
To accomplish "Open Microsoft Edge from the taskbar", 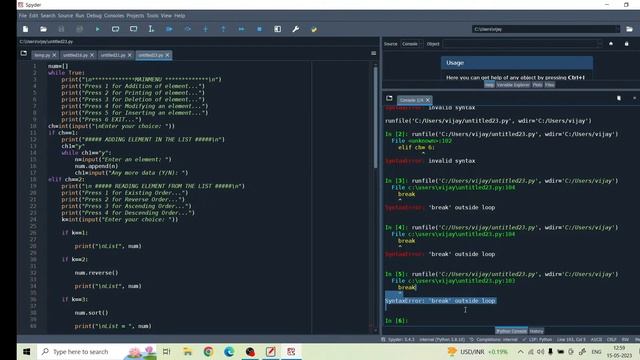I will click(229, 351).
